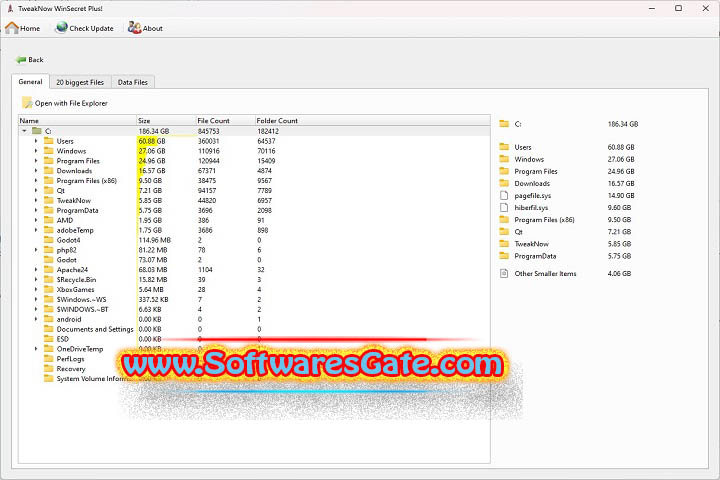The height and width of the screenshot is (480, 720).
Task: Click the 60.88 GB size in tree
Action: pyautogui.click(x=152, y=141)
